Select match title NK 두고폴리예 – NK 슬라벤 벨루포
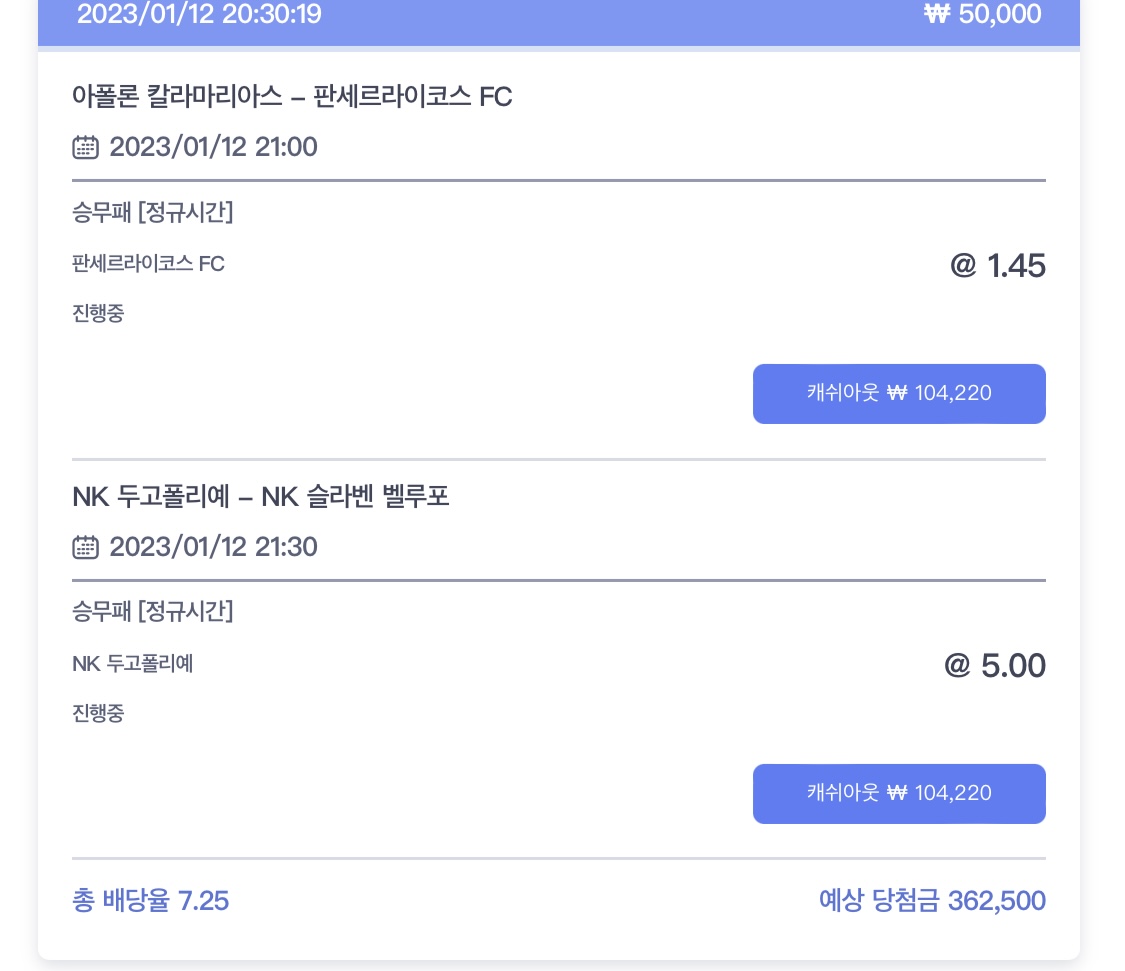 point(260,496)
